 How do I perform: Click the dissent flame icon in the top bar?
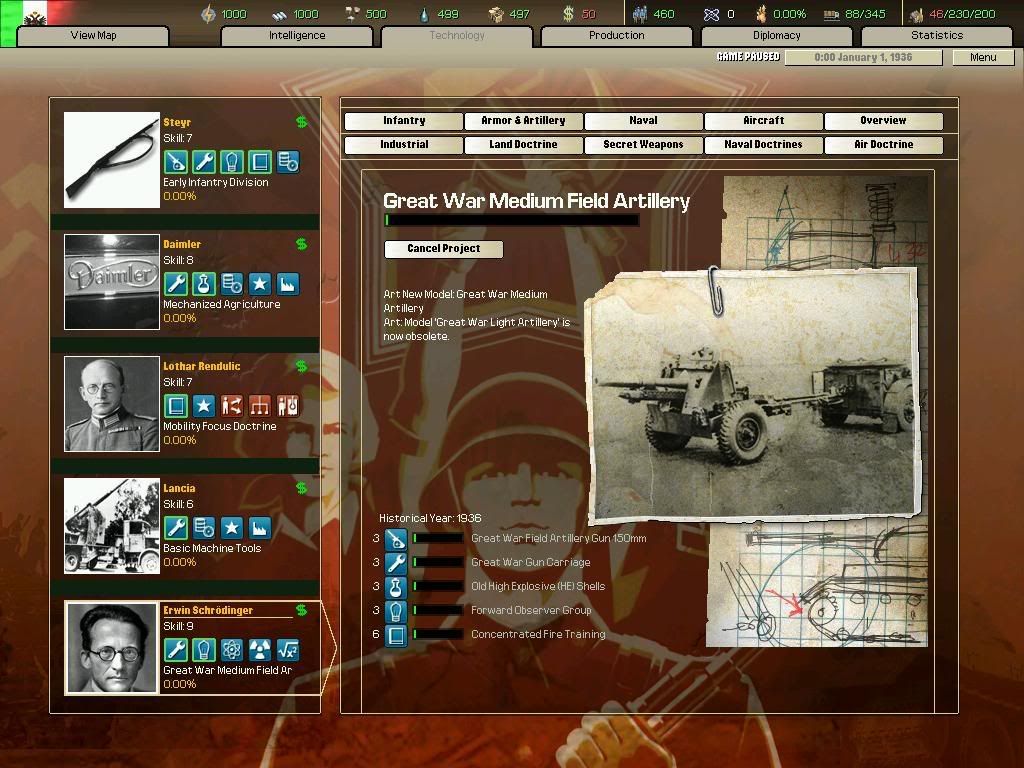click(x=761, y=14)
